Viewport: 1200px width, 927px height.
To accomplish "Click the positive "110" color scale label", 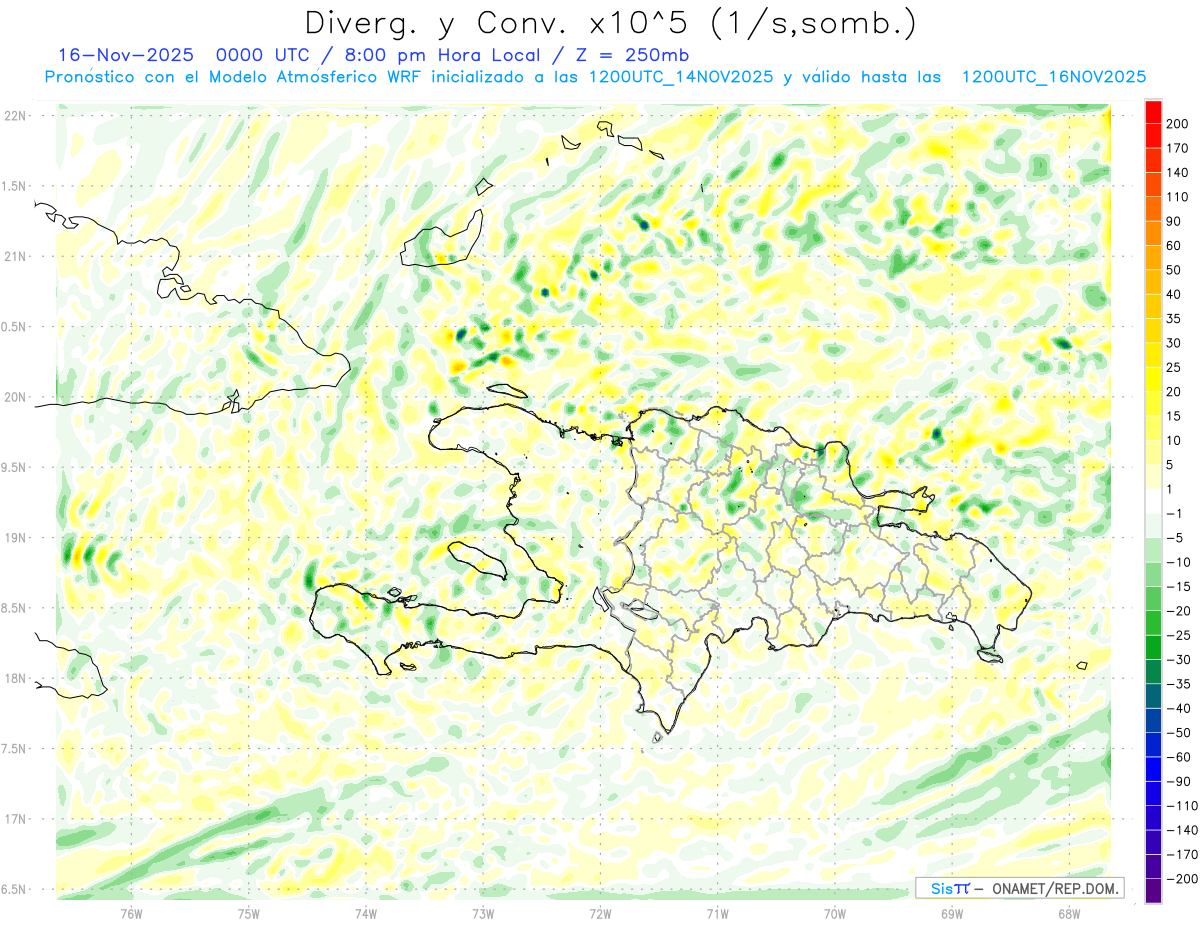I will tap(1179, 197).
